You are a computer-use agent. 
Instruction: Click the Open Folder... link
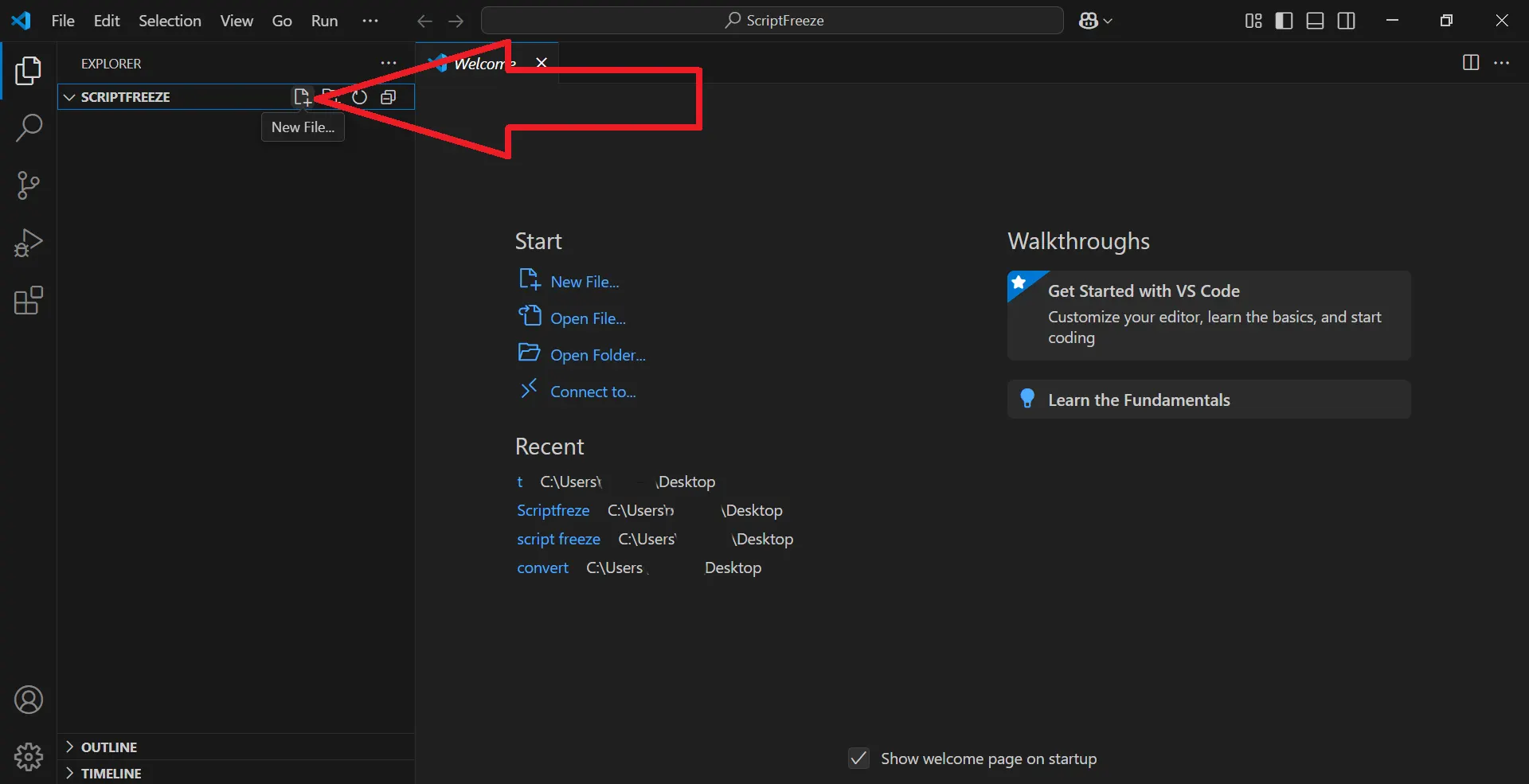coord(598,355)
